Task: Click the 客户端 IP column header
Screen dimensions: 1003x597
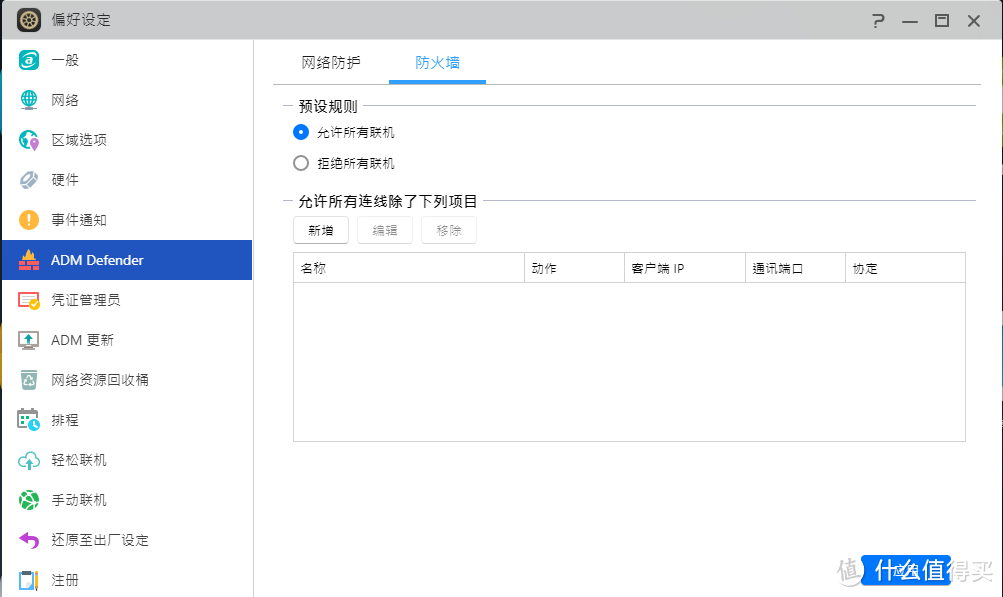Action: [685, 268]
